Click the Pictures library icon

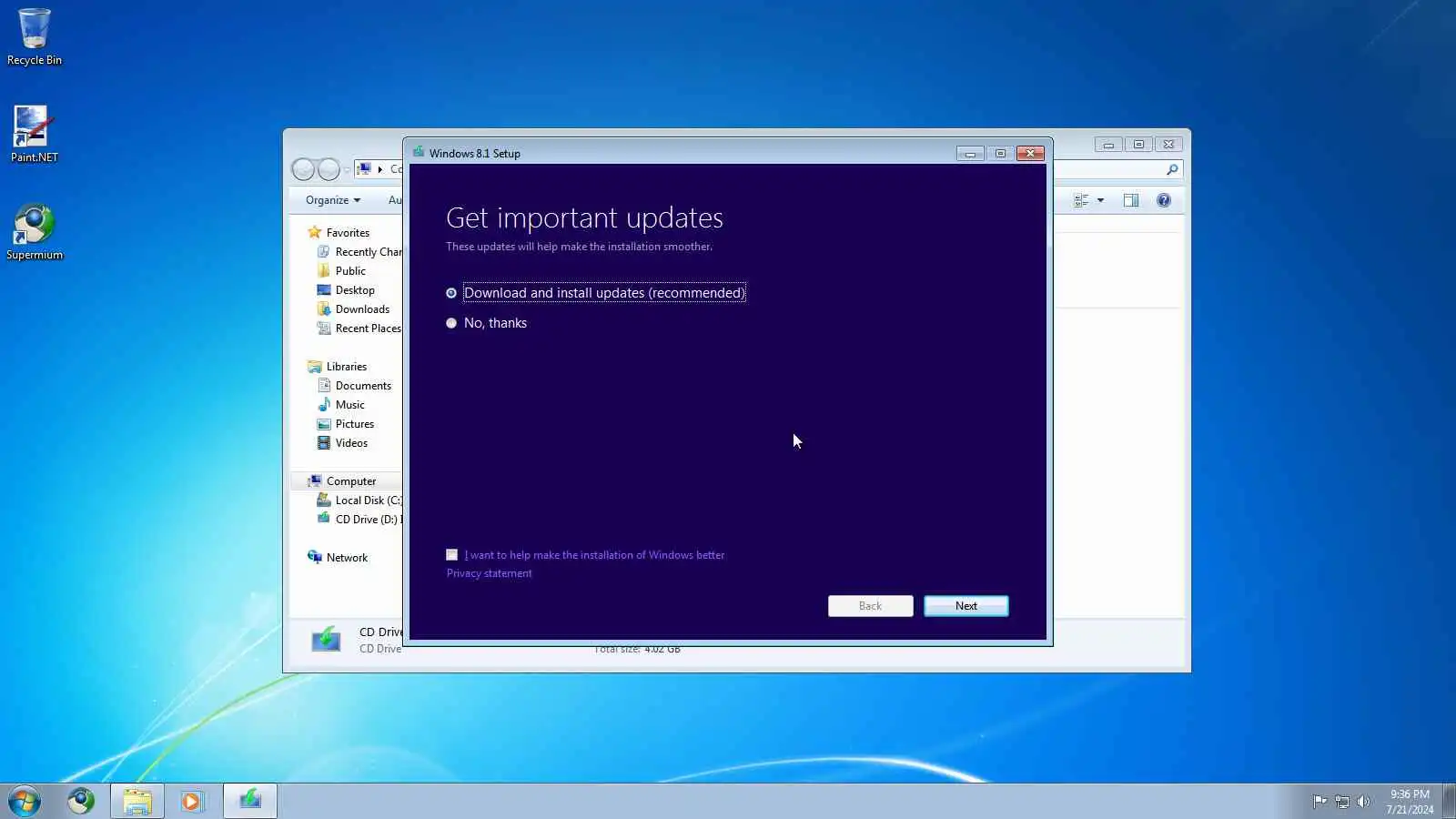coord(324,424)
